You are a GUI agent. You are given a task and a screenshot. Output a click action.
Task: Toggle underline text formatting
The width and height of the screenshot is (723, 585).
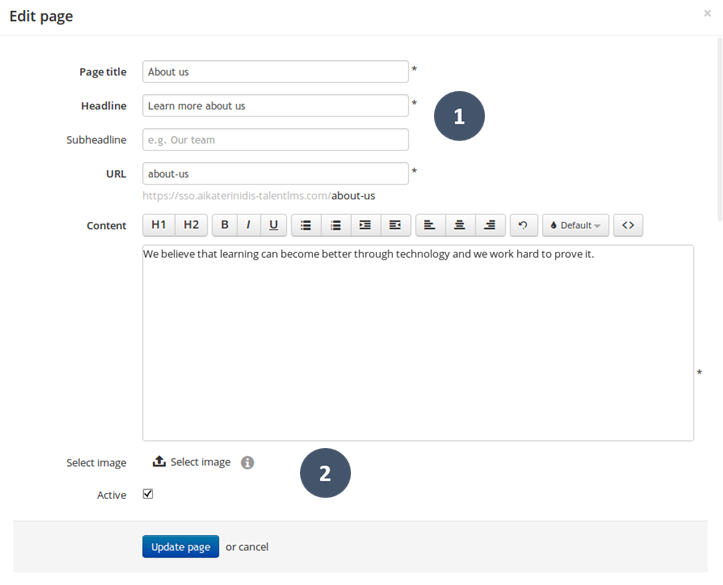point(273,225)
